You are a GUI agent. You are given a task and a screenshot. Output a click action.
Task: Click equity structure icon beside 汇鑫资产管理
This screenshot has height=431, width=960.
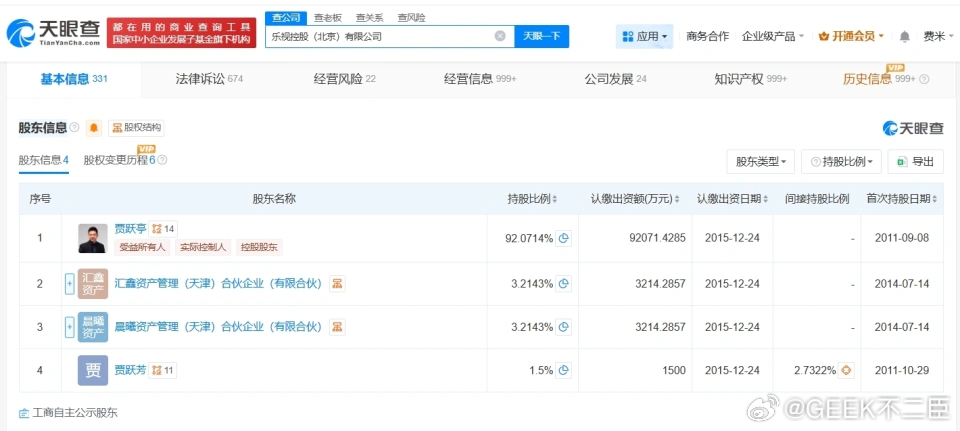(x=337, y=283)
